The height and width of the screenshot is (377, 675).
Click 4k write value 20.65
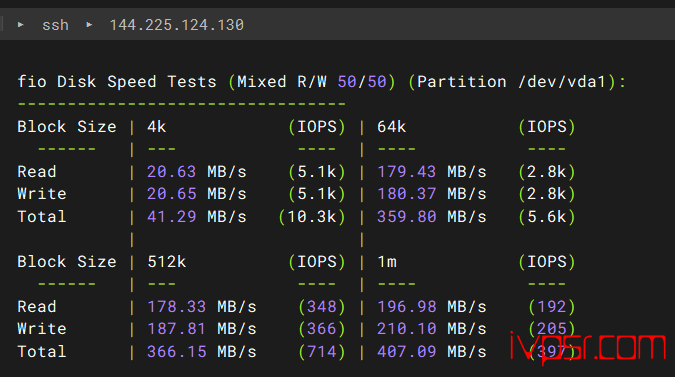(x=171, y=194)
